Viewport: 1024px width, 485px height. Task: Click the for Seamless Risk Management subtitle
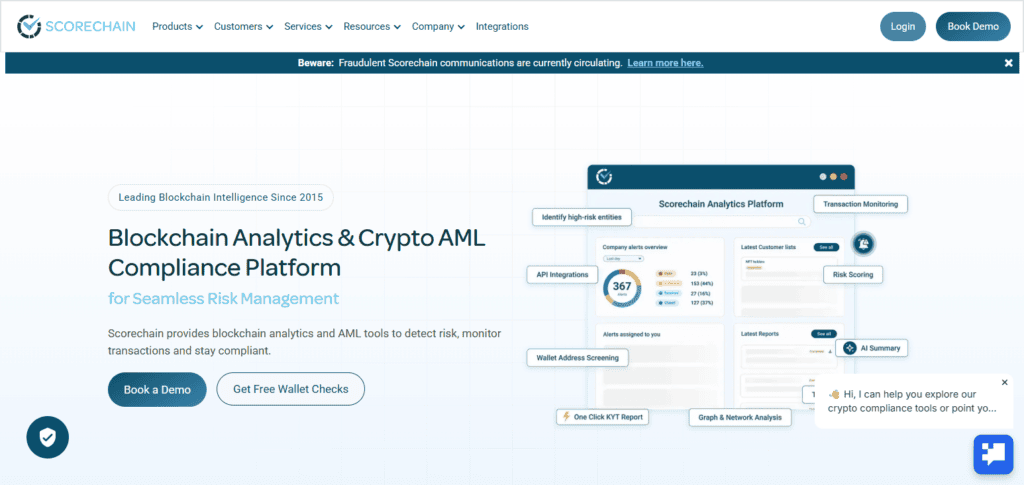click(223, 299)
